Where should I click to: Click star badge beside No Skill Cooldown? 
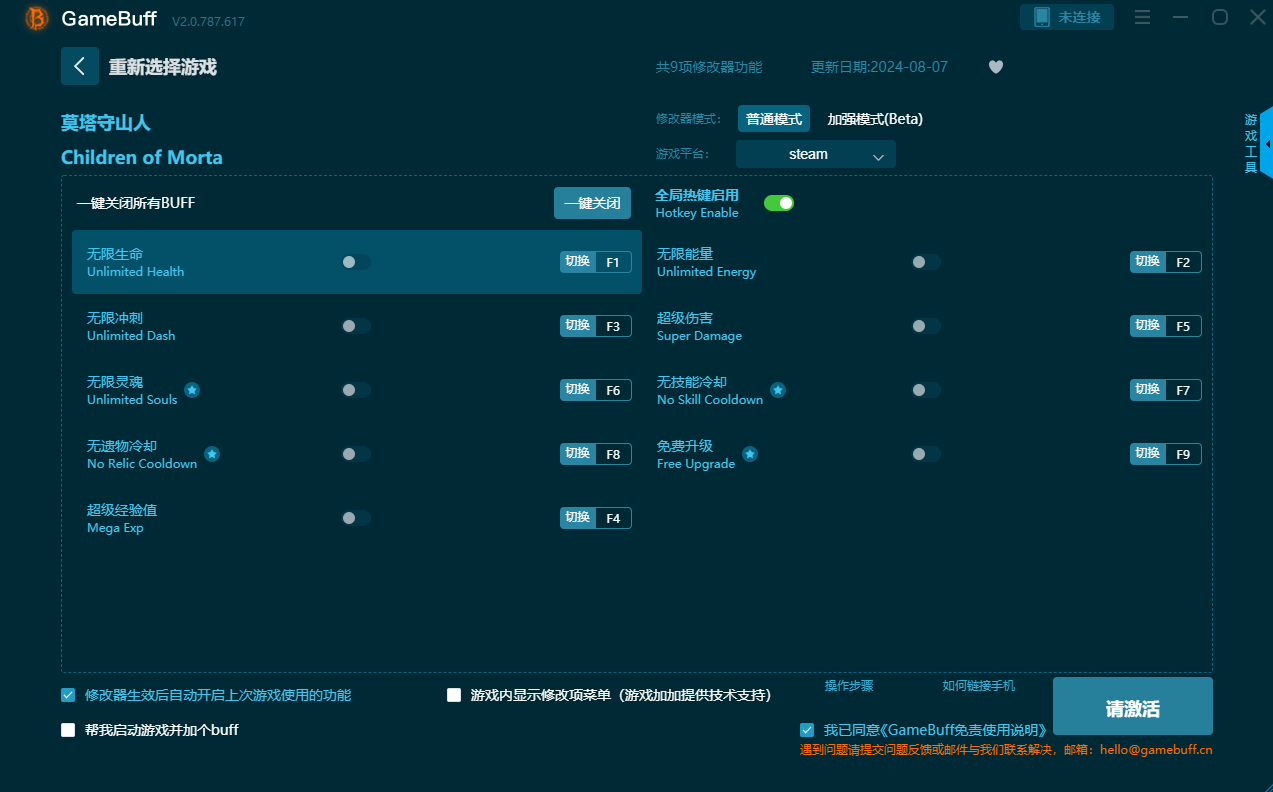[x=777, y=390]
